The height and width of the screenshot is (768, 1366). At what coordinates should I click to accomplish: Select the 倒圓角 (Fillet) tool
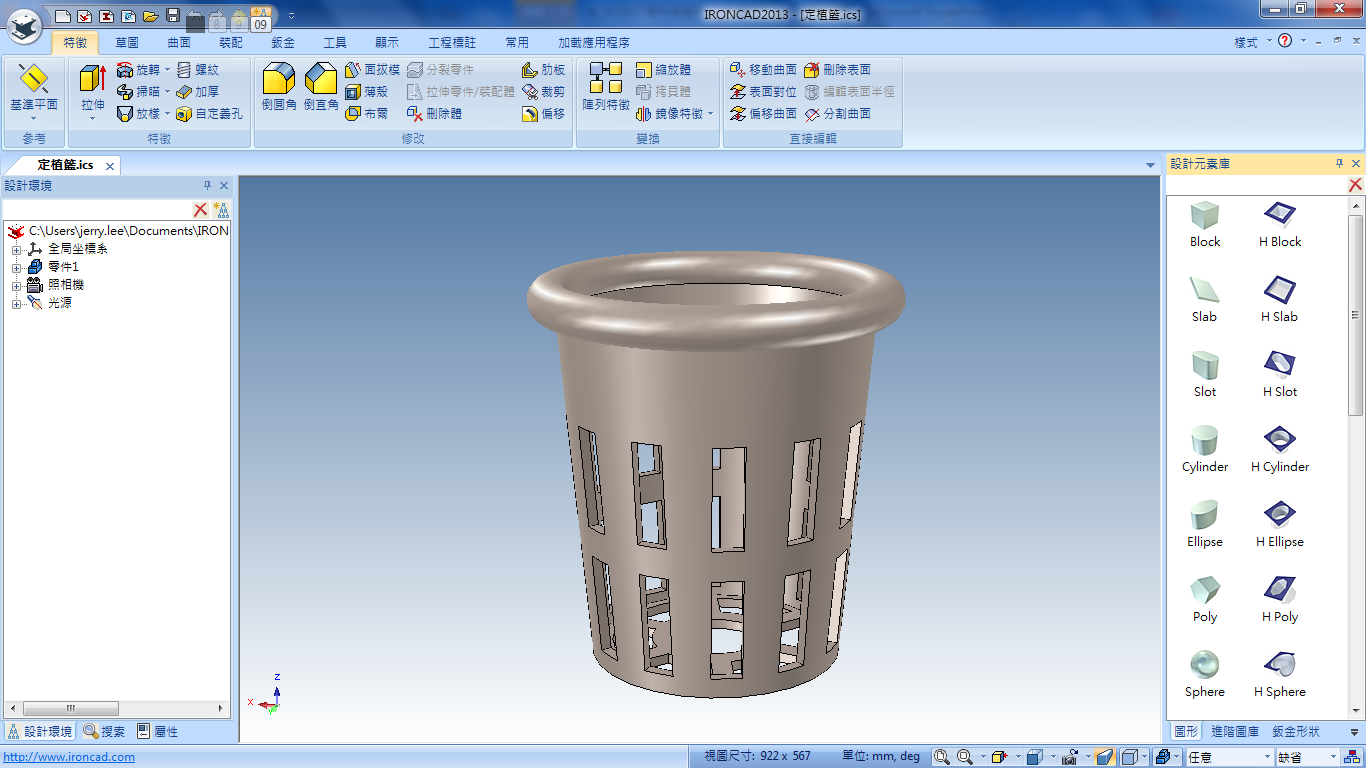tap(279, 82)
